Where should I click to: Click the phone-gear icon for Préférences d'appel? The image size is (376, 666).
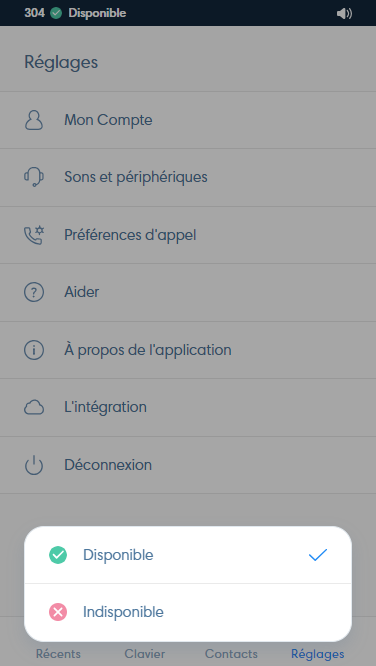[34, 235]
